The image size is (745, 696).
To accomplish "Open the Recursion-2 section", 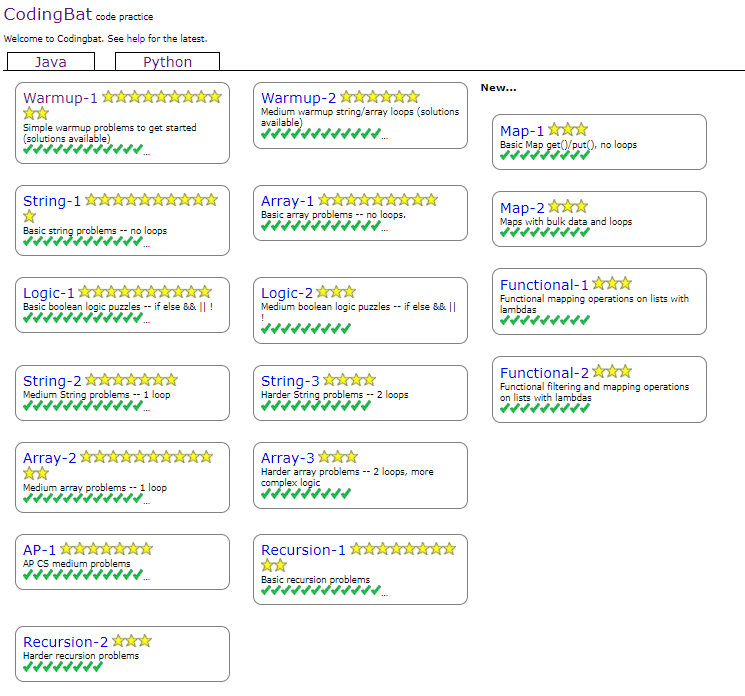I will coord(66,642).
